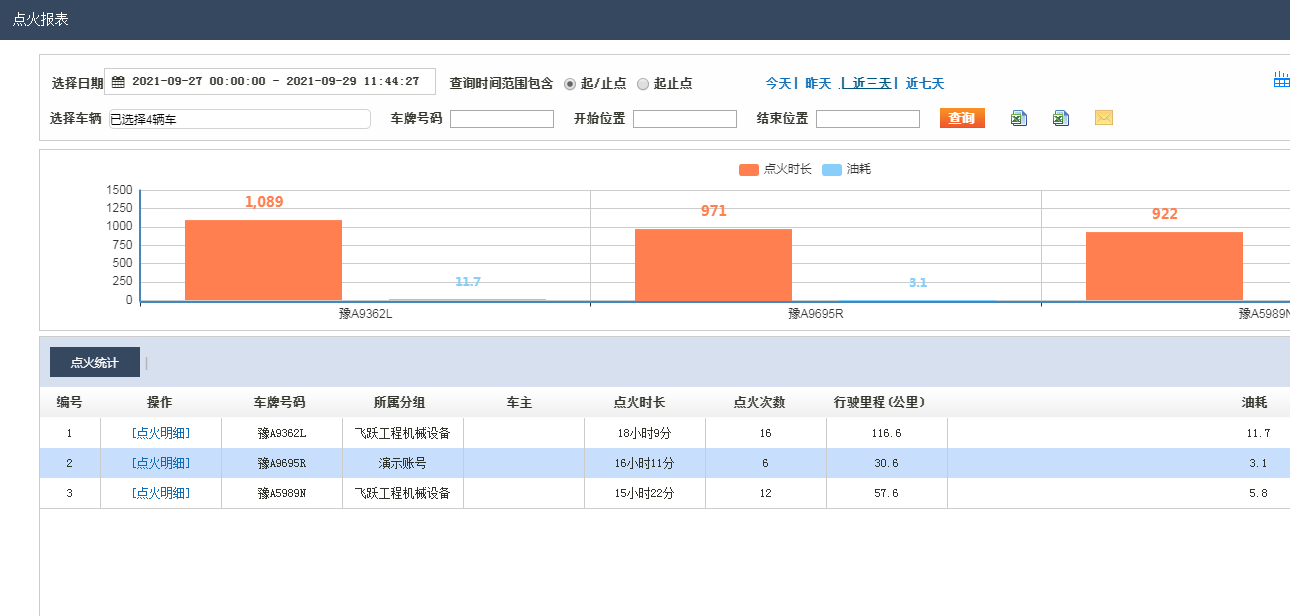Select the 起/止点 radio button
The width and height of the screenshot is (1290, 616).
click(x=570, y=84)
